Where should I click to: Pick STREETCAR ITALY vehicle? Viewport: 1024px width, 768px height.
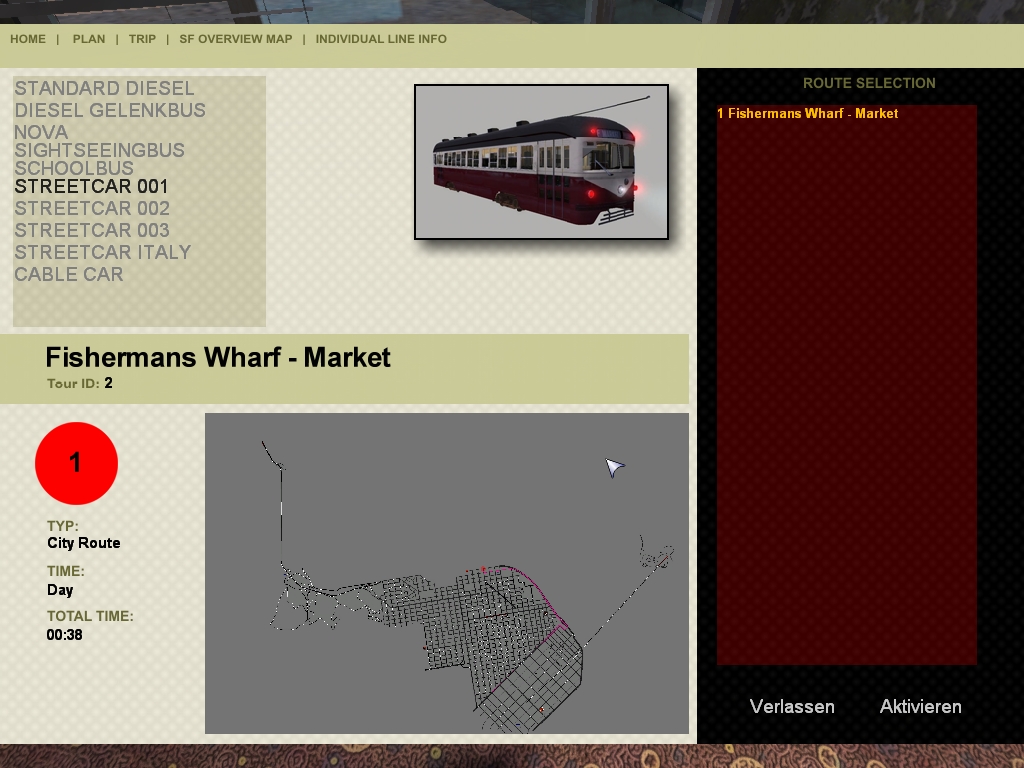point(103,252)
